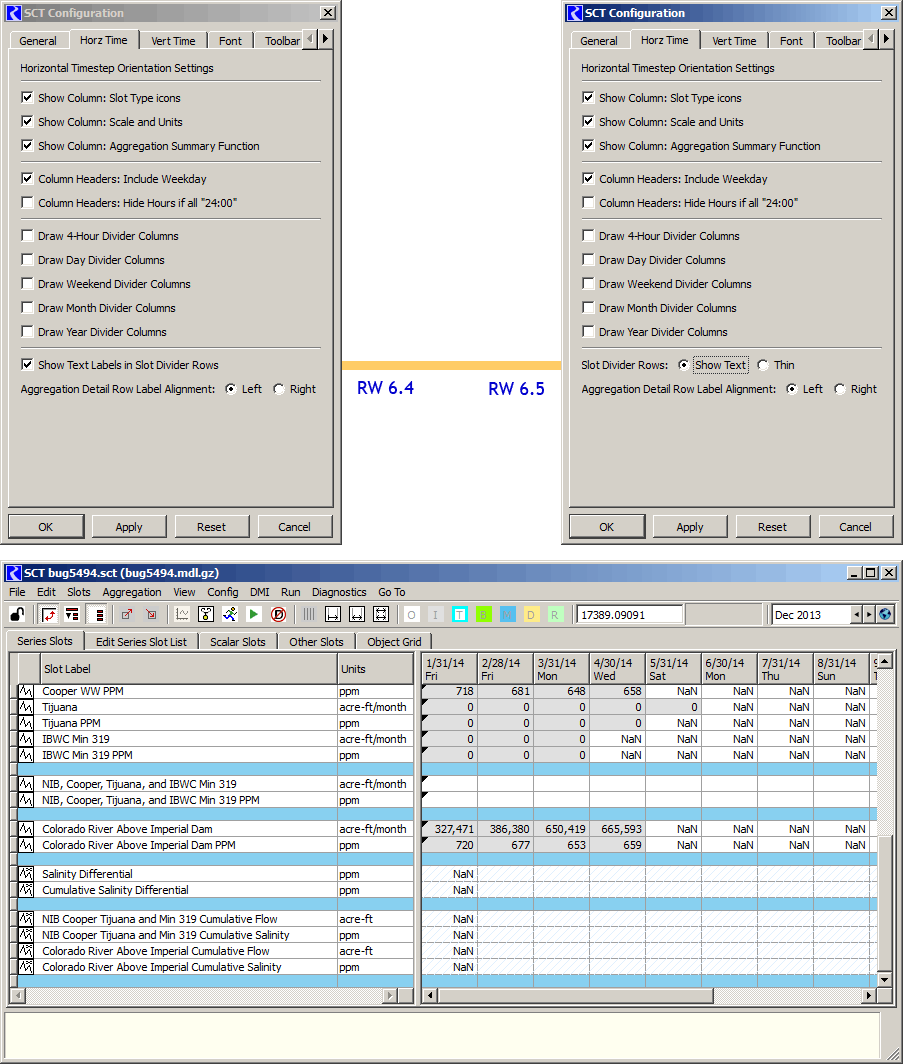Uncheck Slot Type icons in RW 6.4 dialog
Viewport: 903px width, 1064px height.
point(27,98)
